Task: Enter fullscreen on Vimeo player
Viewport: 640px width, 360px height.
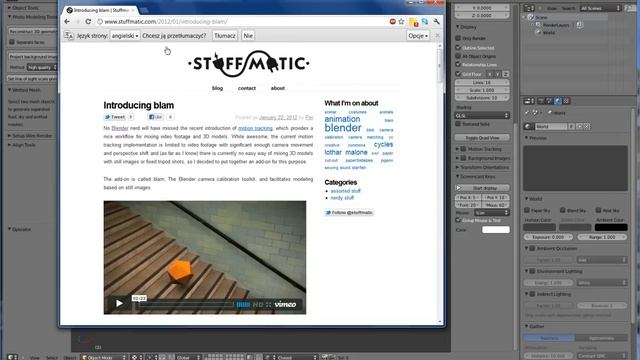Action: click(x=269, y=304)
